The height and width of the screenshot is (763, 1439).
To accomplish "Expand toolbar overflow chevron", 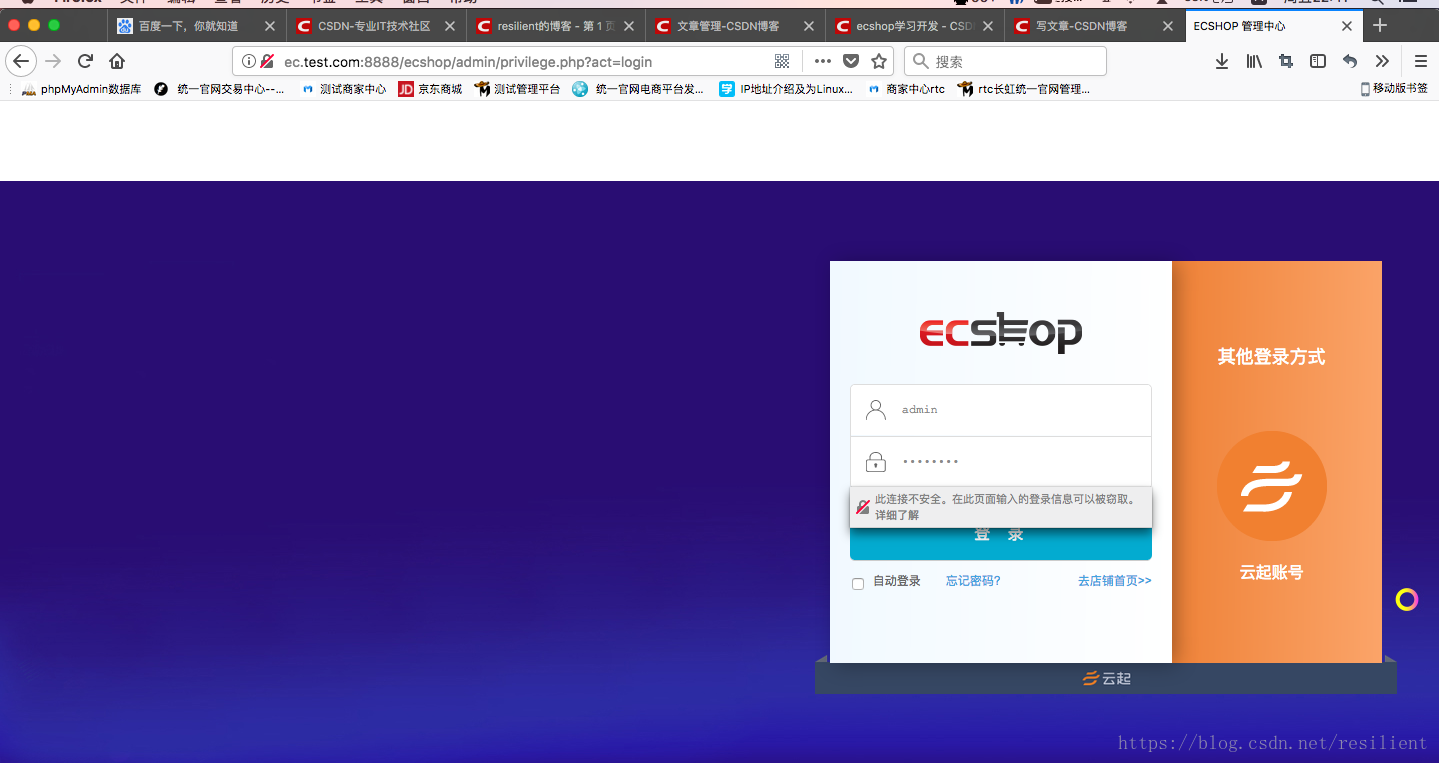I will click(x=1382, y=61).
